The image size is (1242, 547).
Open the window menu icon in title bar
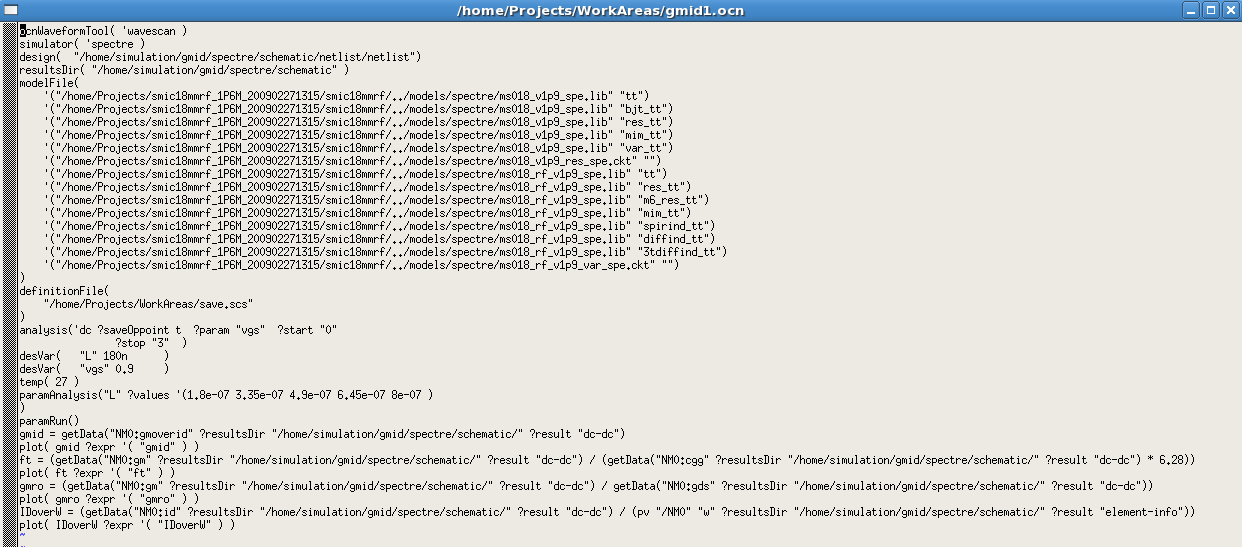coord(9,10)
